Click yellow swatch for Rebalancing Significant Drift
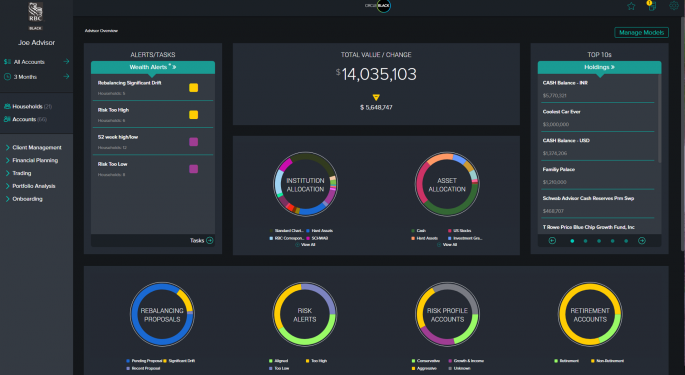Image resolution: width=685 pixels, height=375 pixels. [x=194, y=88]
